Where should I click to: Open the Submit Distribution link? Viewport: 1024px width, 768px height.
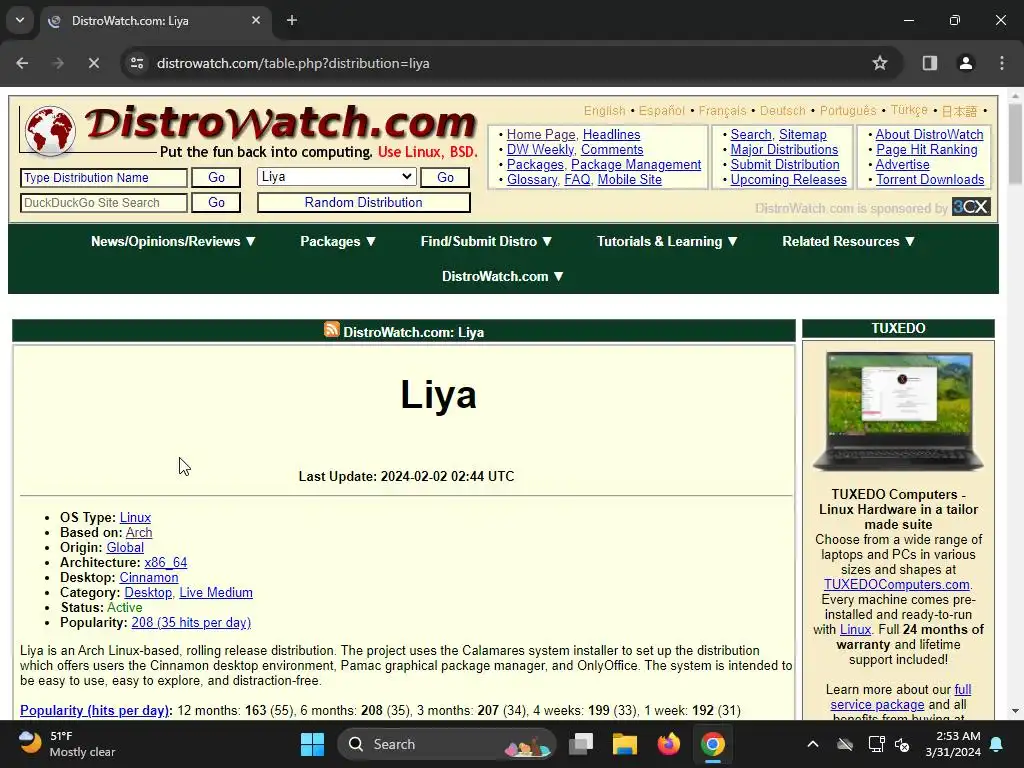(x=784, y=165)
